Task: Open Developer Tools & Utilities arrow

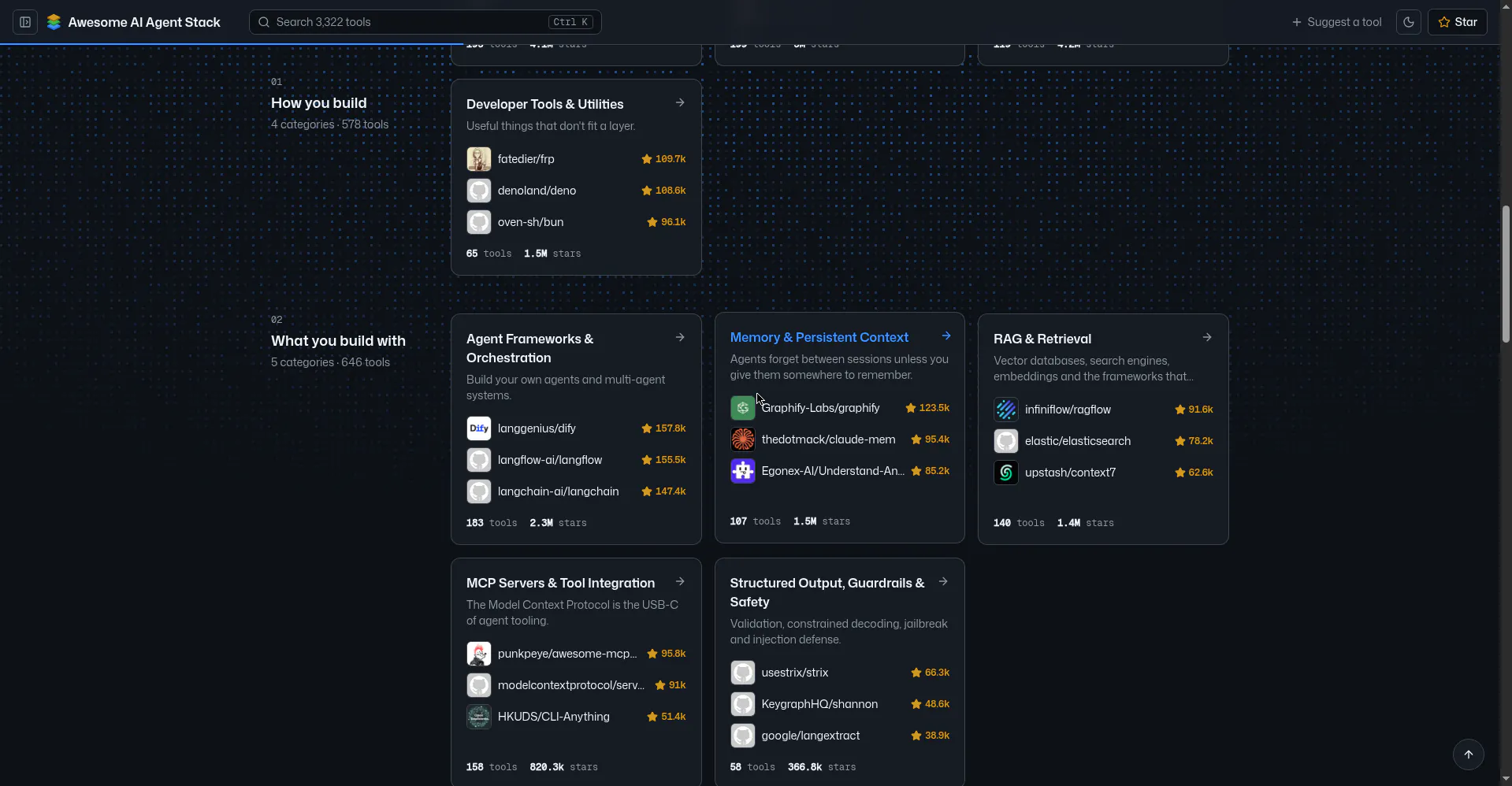Action: pyautogui.click(x=680, y=103)
